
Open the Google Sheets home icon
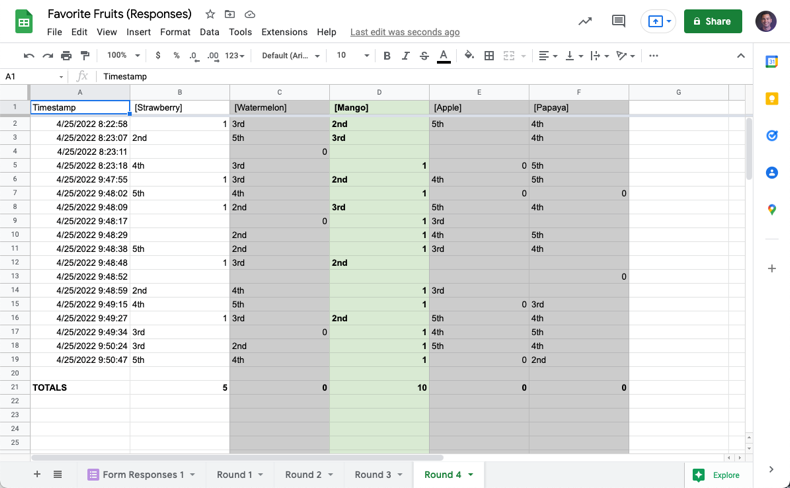click(x=24, y=23)
